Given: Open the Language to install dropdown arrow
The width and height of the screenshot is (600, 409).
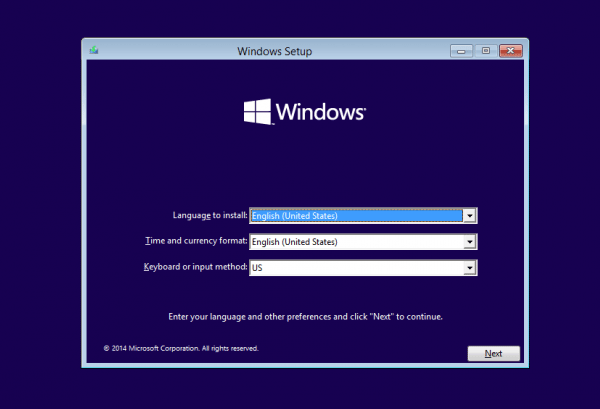Looking at the screenshot, I should [x=470, y=216].
